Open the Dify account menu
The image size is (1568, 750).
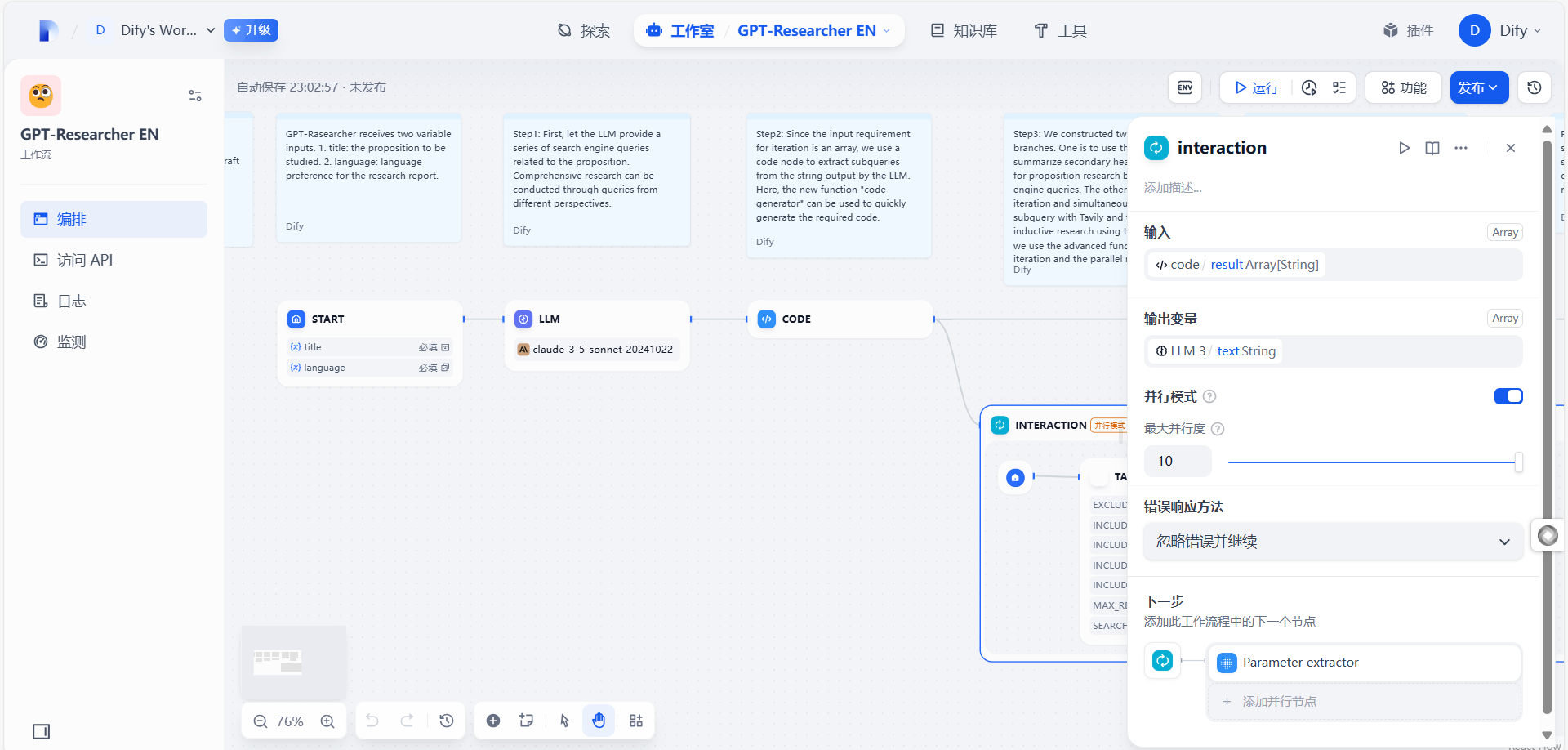click(x=1501, y=30)
